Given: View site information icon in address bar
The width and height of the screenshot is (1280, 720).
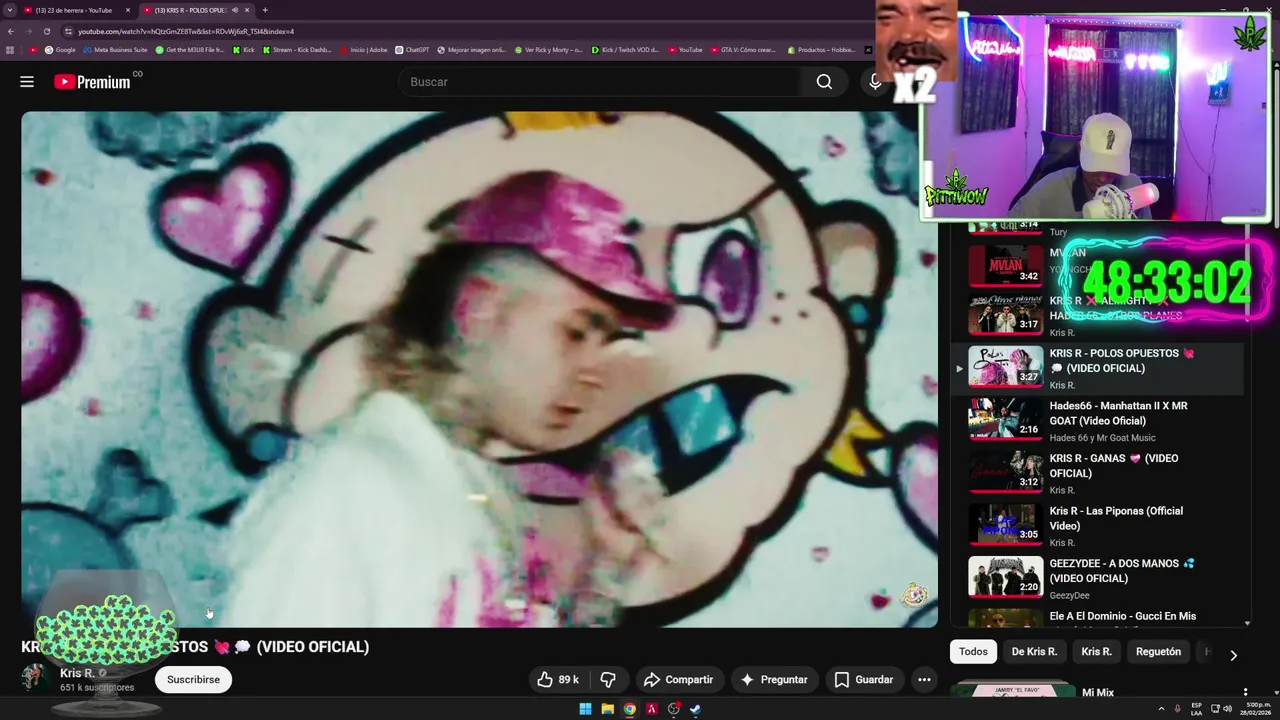Looking at the screenshot, I should point(68,31).
